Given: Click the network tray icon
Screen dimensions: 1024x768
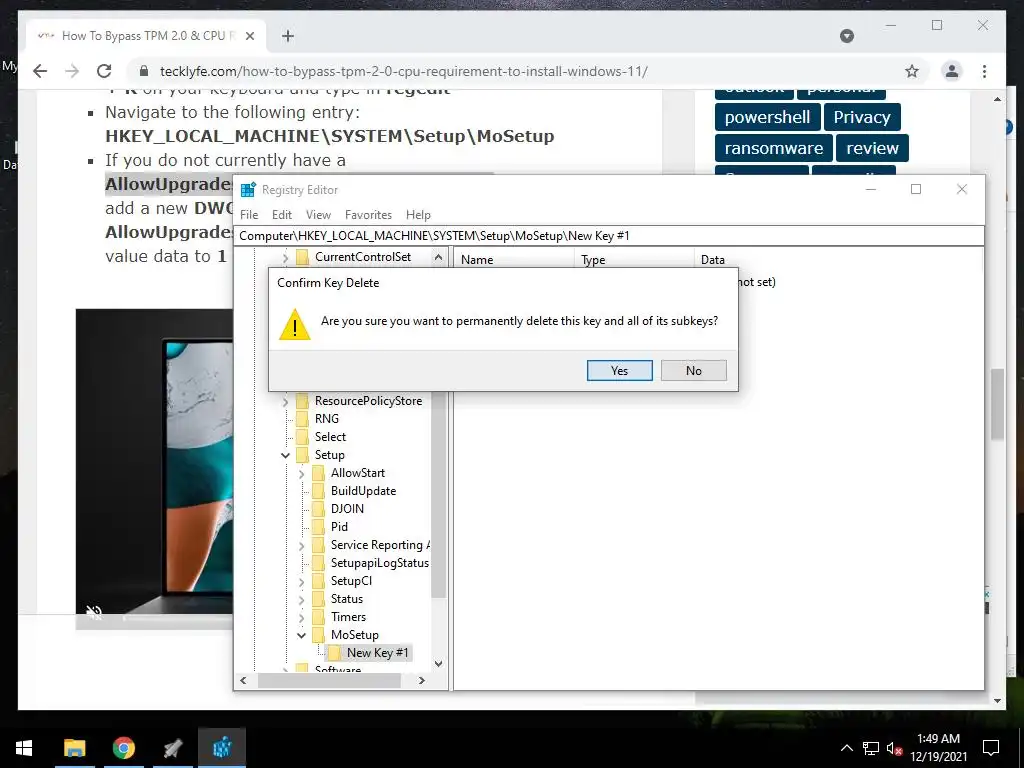Looking at the screenshot, I should click(871, 748).
